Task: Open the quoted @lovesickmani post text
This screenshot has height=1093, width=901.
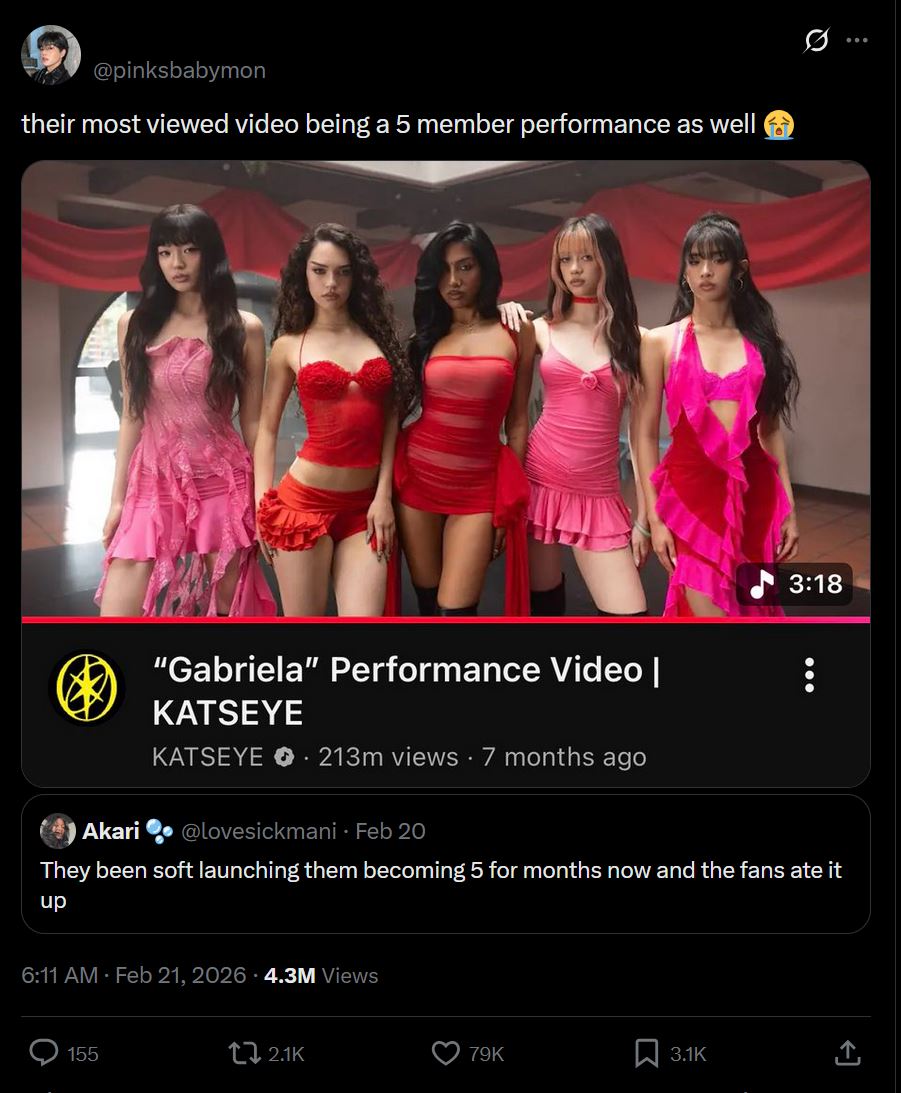Action: 441,885
